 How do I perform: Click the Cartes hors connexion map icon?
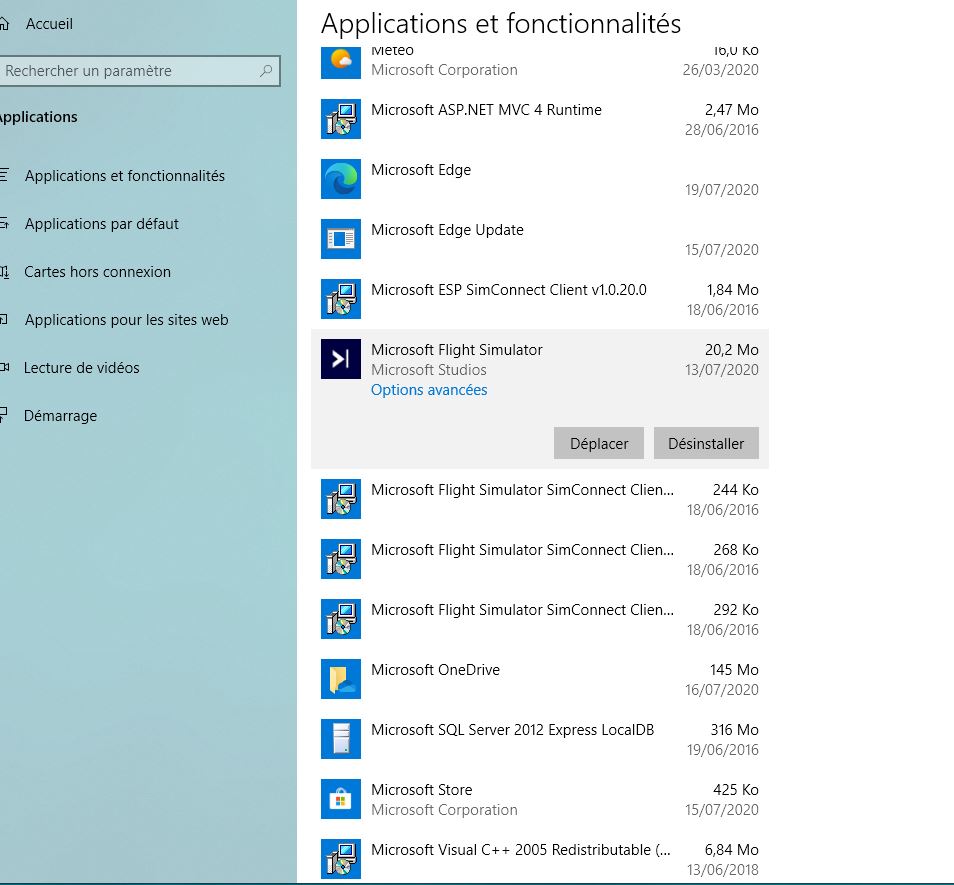click(x=4, y=271)
